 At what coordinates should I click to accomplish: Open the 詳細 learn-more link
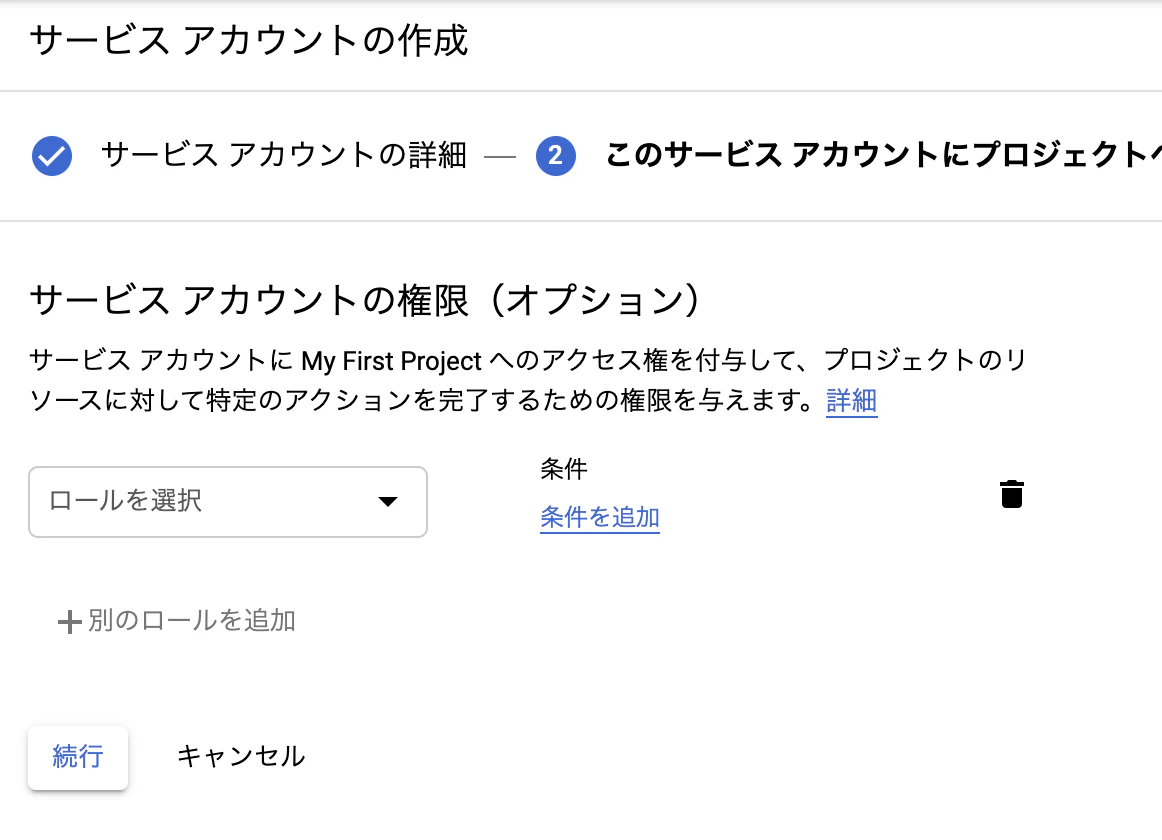[x=851, y=401]
